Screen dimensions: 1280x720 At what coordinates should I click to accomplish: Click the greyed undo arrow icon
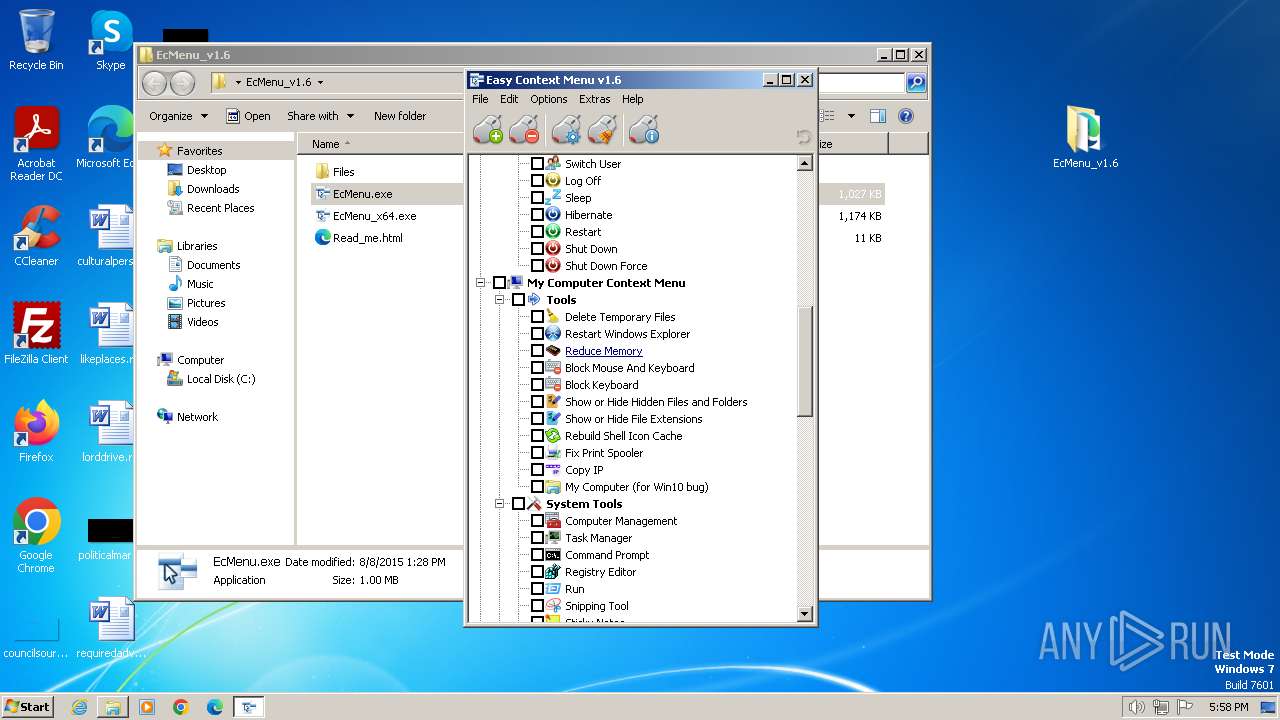(803, 137)
